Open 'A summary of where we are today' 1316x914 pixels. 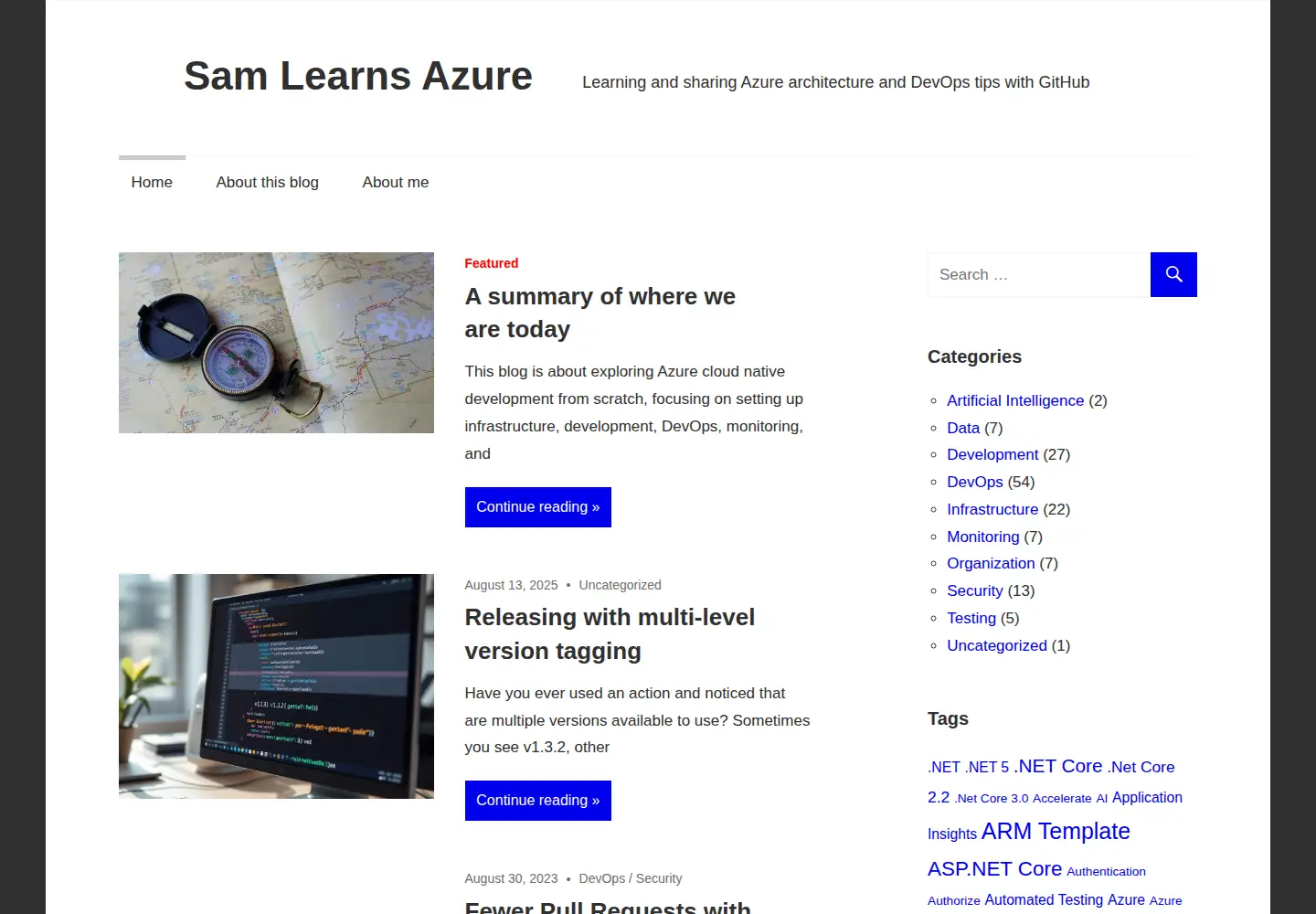point(600,313)
